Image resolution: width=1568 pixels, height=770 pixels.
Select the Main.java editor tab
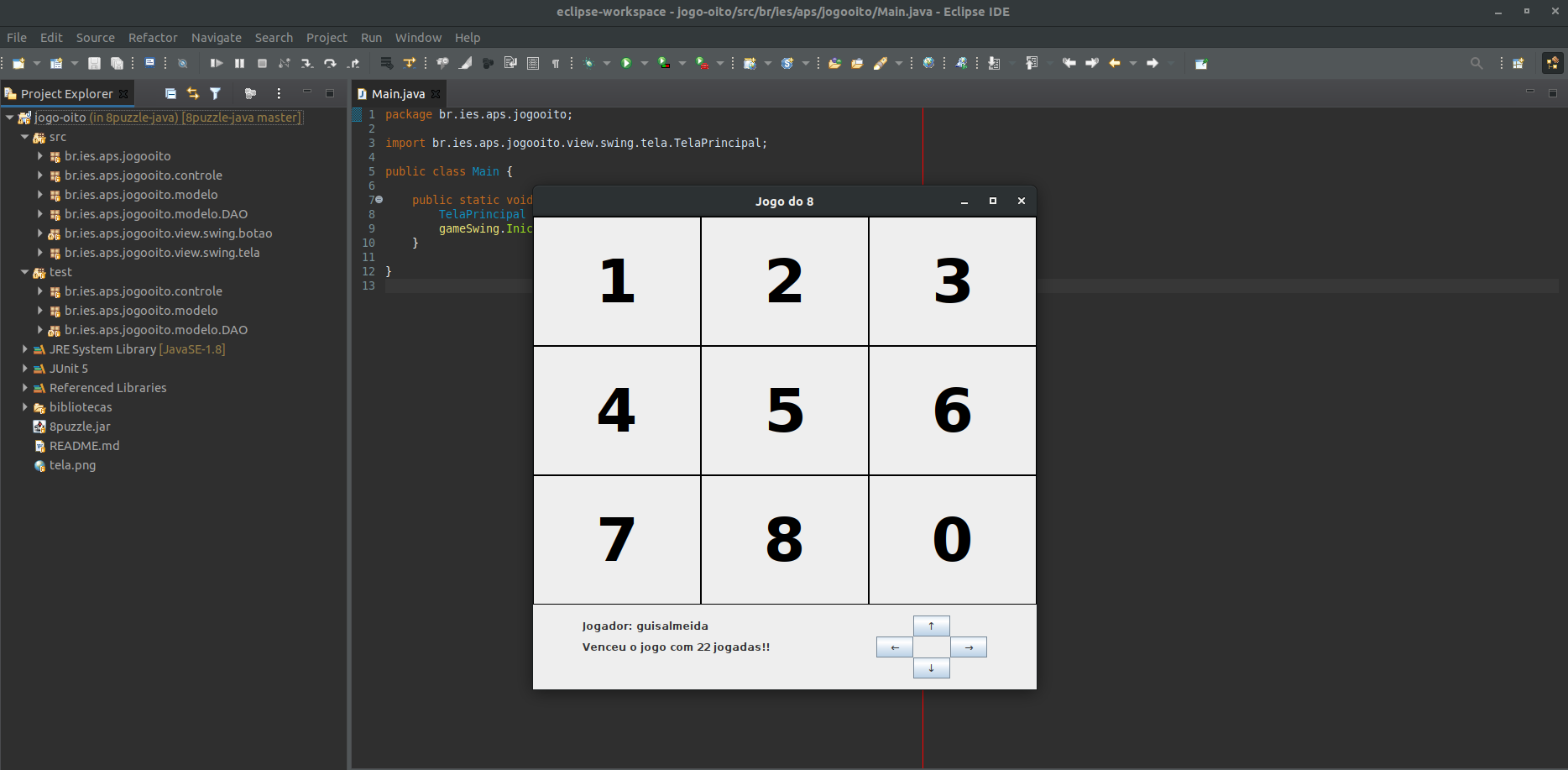point(398,94)
